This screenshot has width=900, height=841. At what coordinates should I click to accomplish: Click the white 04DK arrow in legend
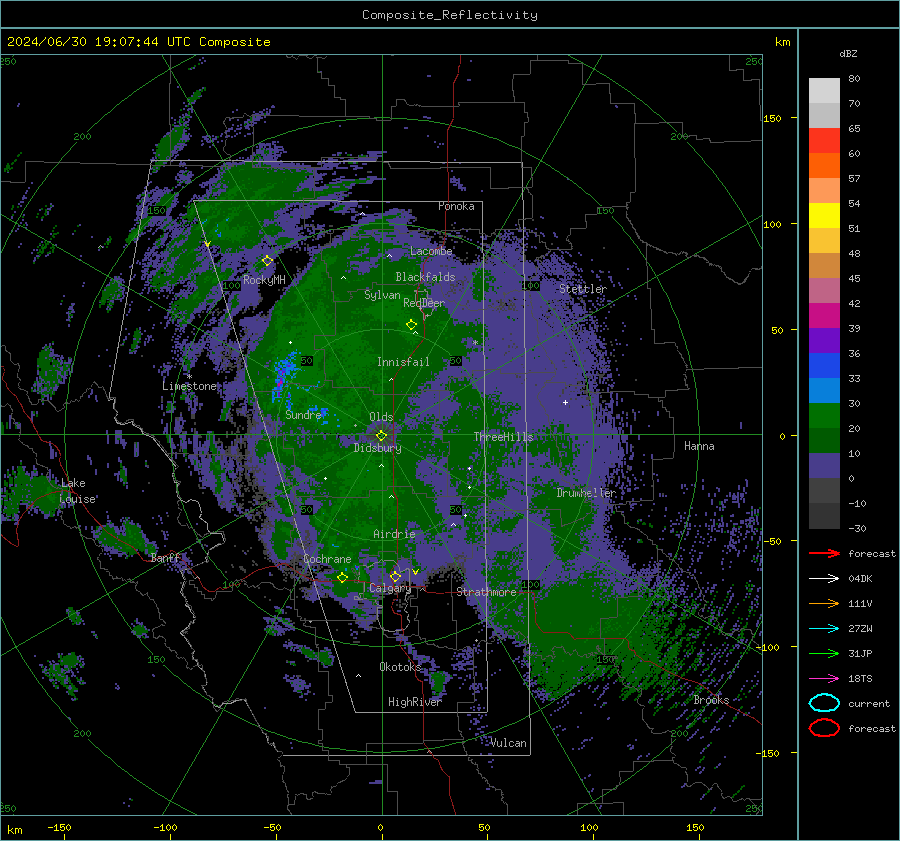pos(824,578)
